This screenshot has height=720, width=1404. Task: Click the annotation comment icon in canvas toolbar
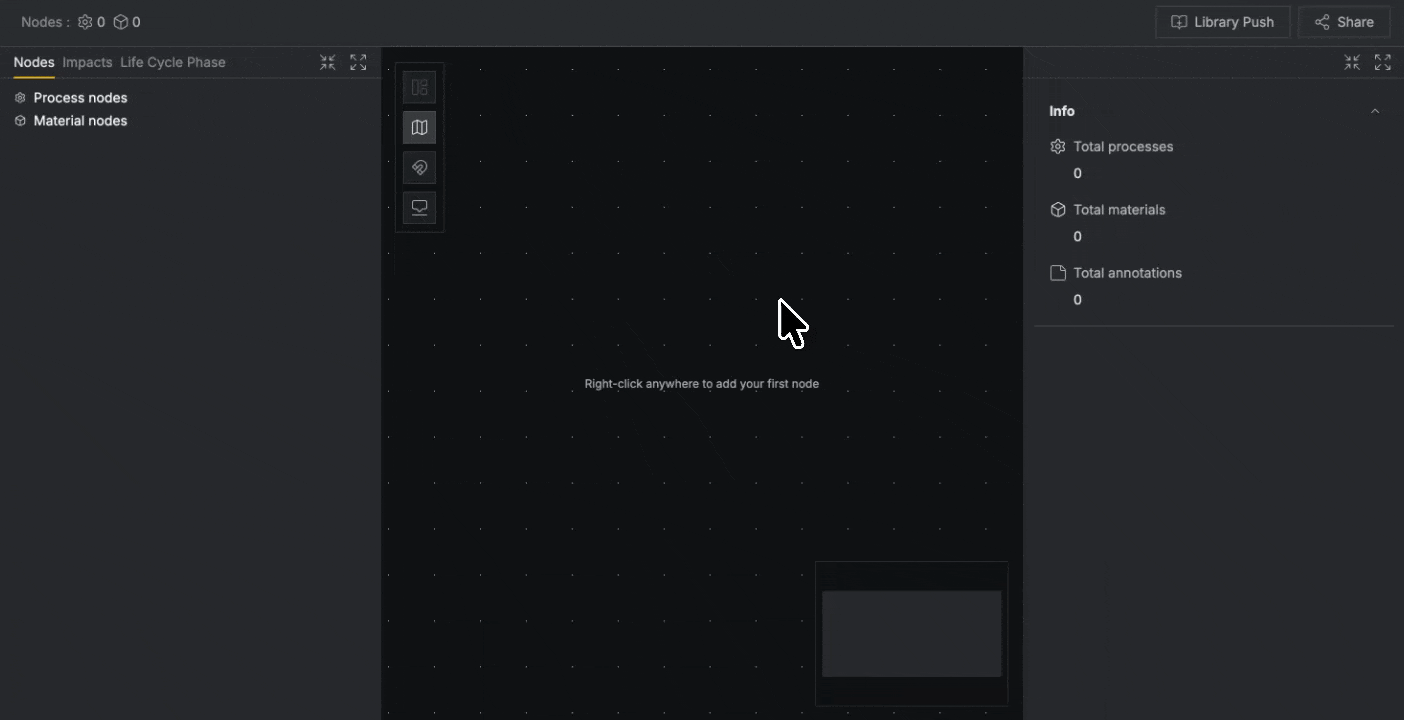(419, 207)
